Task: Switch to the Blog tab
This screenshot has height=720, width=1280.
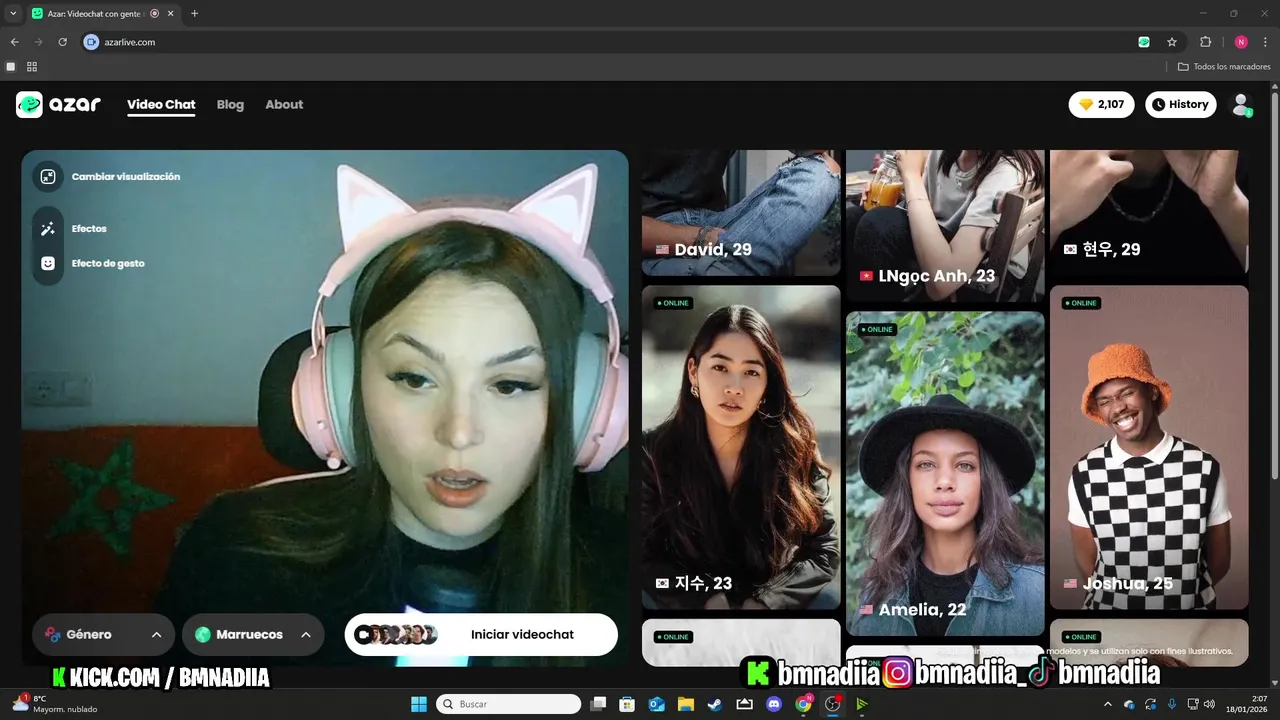Action: (x=230, y=105)
